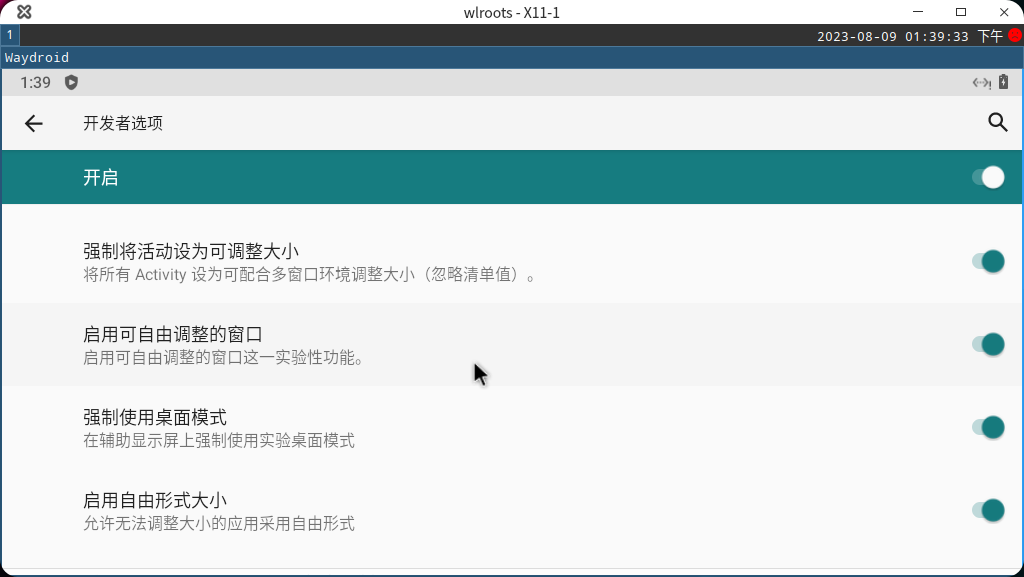Toggle 强制将活动设为可调整大小 off

(x=989, y=261)
